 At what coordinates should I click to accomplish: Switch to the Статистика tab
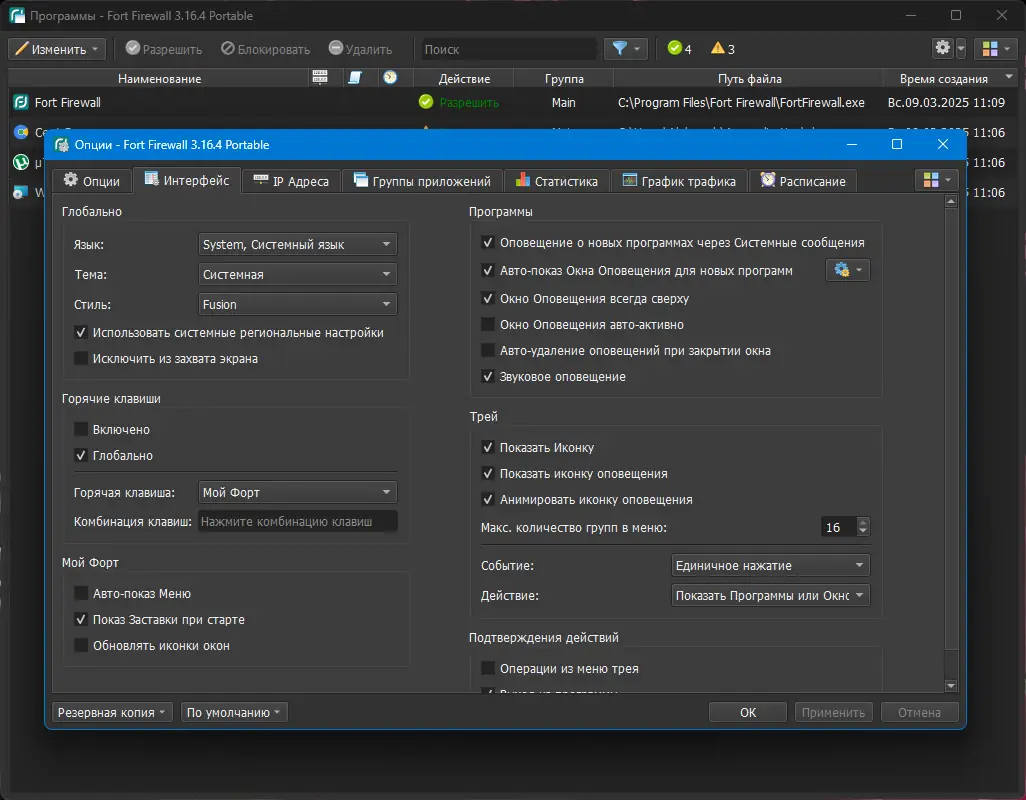557,181
